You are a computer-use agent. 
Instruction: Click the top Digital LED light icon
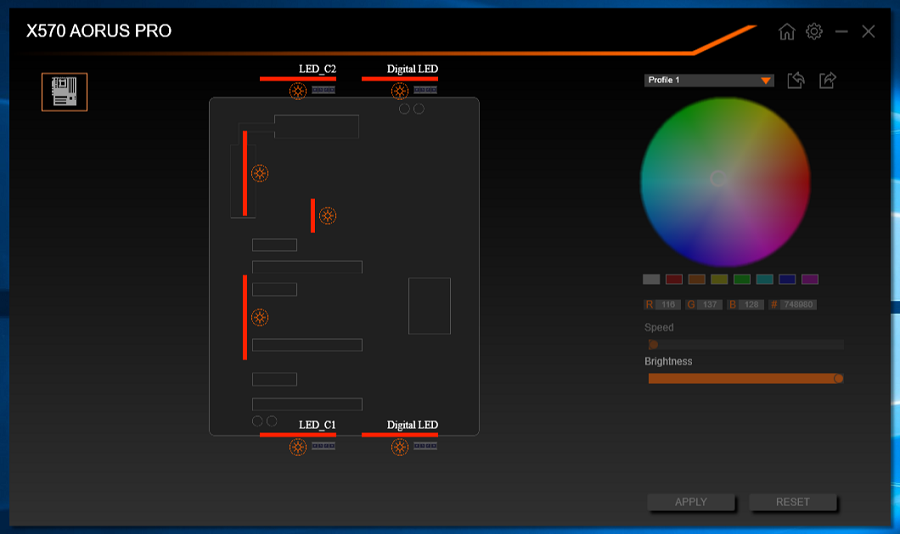pyautogui.click(x=400, y=91)
